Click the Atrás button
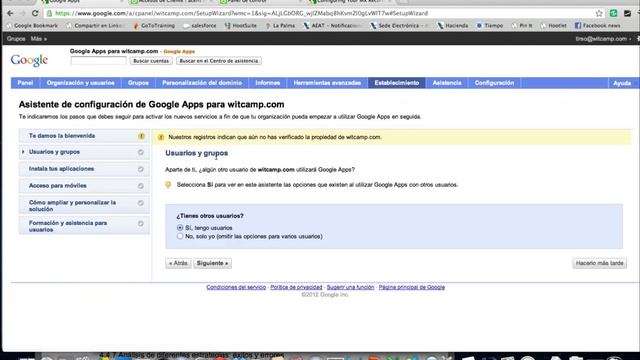This screenshot has height=360, width=640. (x=178, y=263)
